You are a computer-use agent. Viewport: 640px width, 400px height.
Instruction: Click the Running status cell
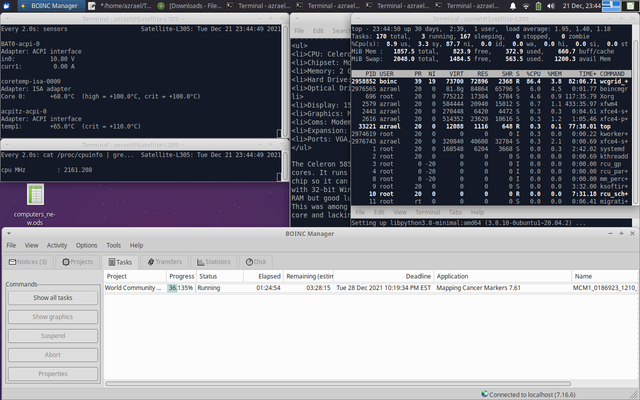[209, 288]
